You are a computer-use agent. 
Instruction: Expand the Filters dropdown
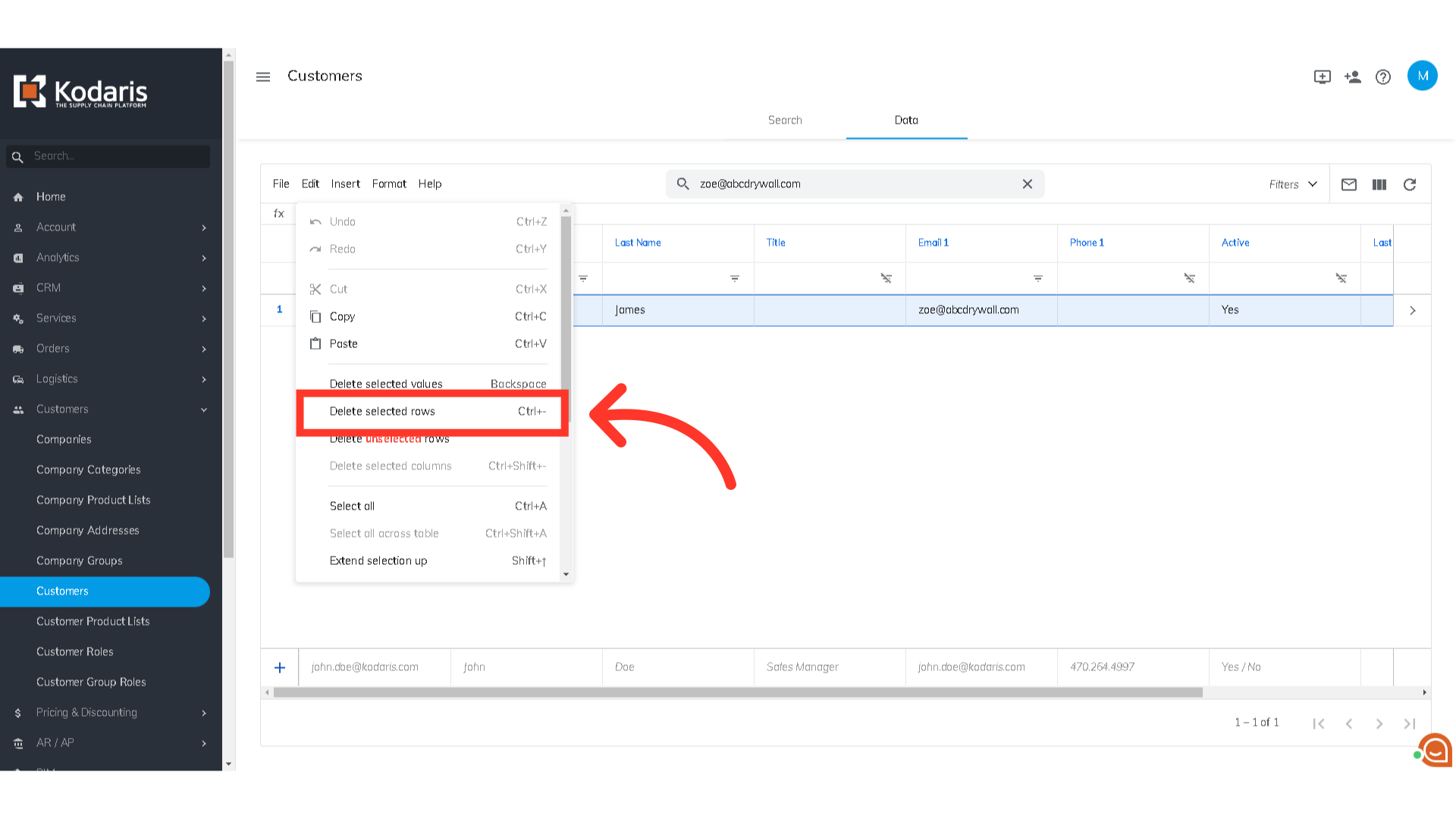click(1293, 184)
